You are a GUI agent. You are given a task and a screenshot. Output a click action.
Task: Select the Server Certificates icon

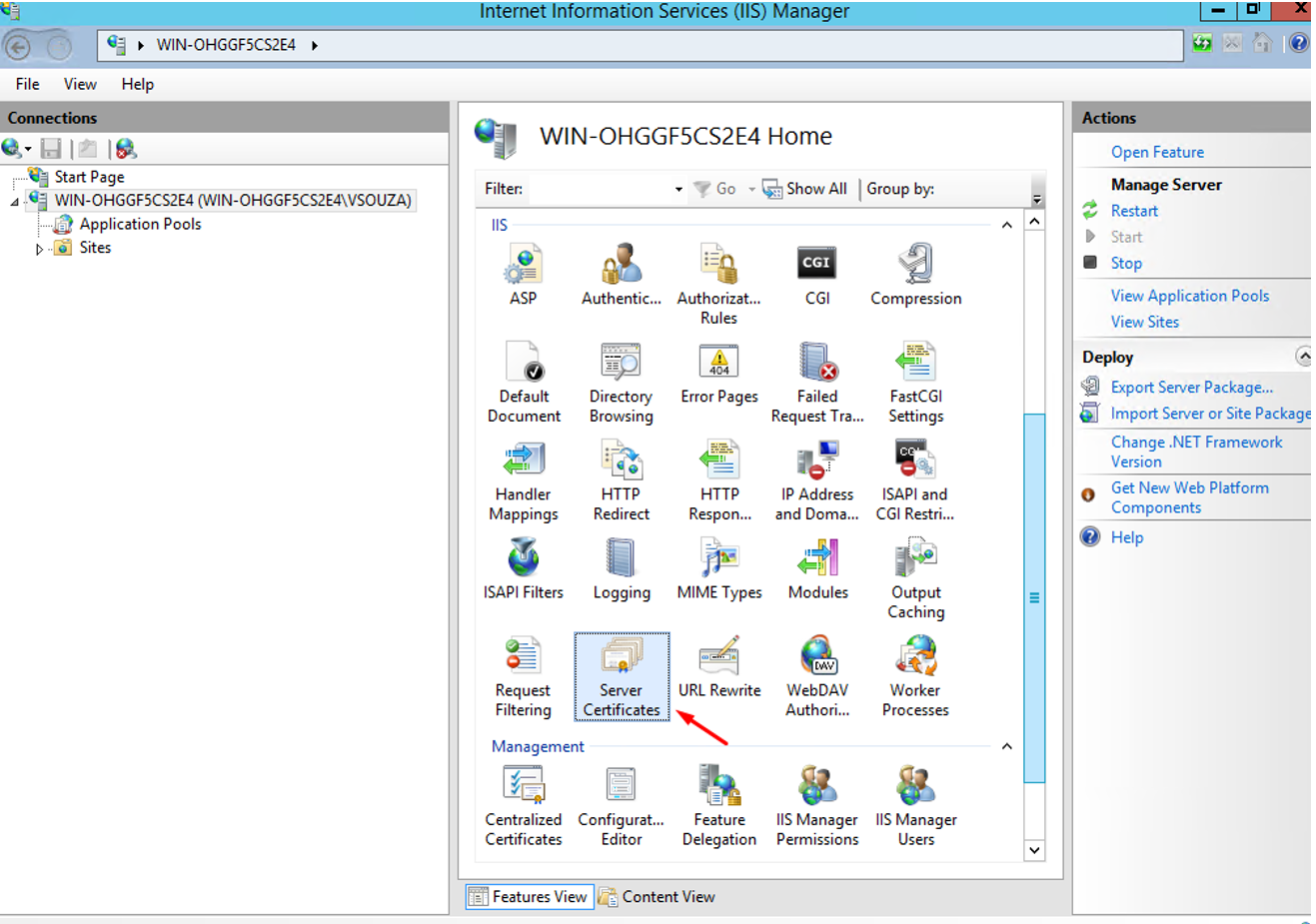(x=622, y=676)
